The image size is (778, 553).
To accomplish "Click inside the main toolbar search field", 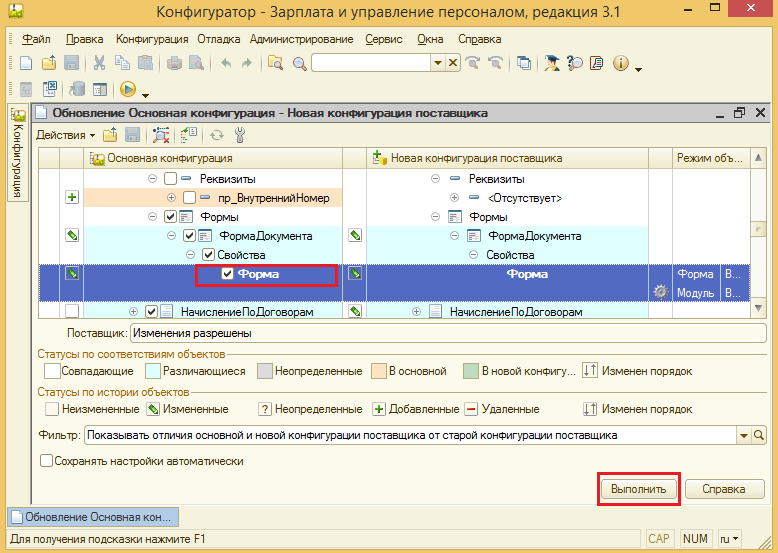I will tap(371, 63).
